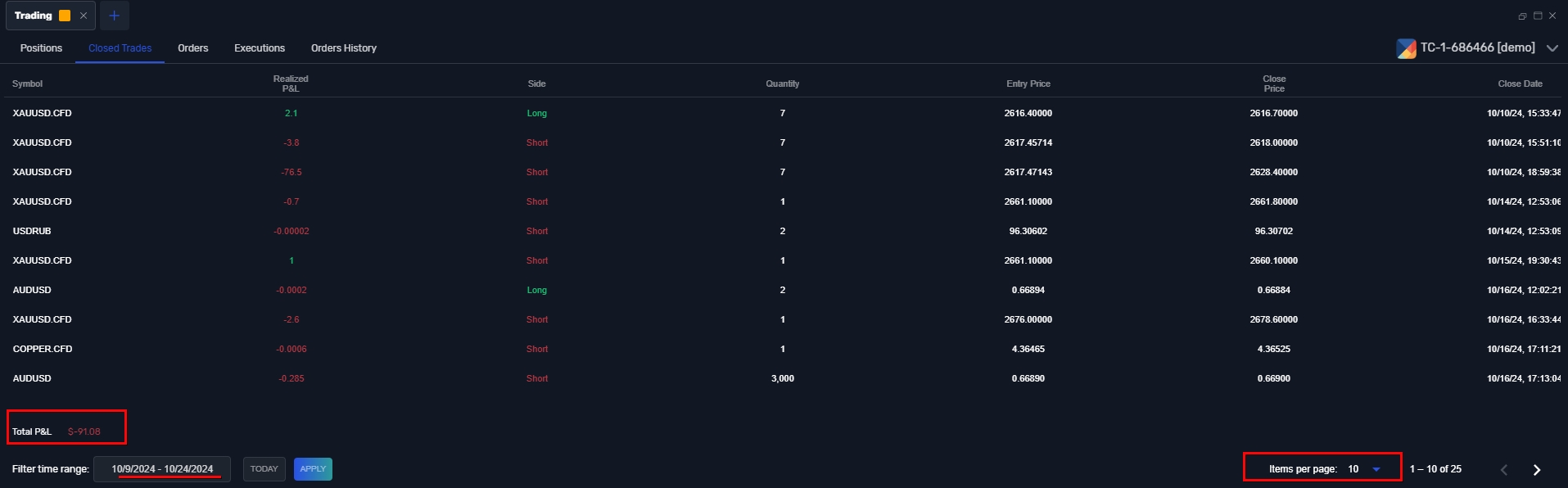
Task: Go to next page of closed trades
Action: (x=1536, y=469)
